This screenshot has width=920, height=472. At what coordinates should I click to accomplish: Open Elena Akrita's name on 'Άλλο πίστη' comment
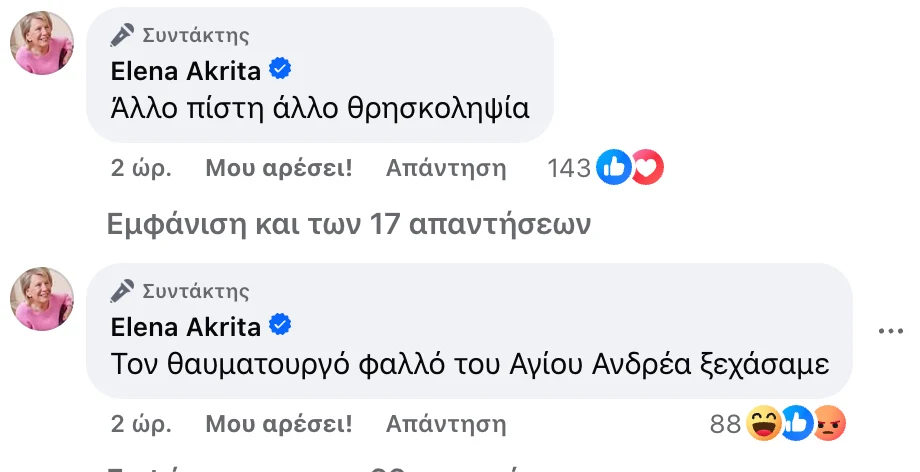(186, 70)
